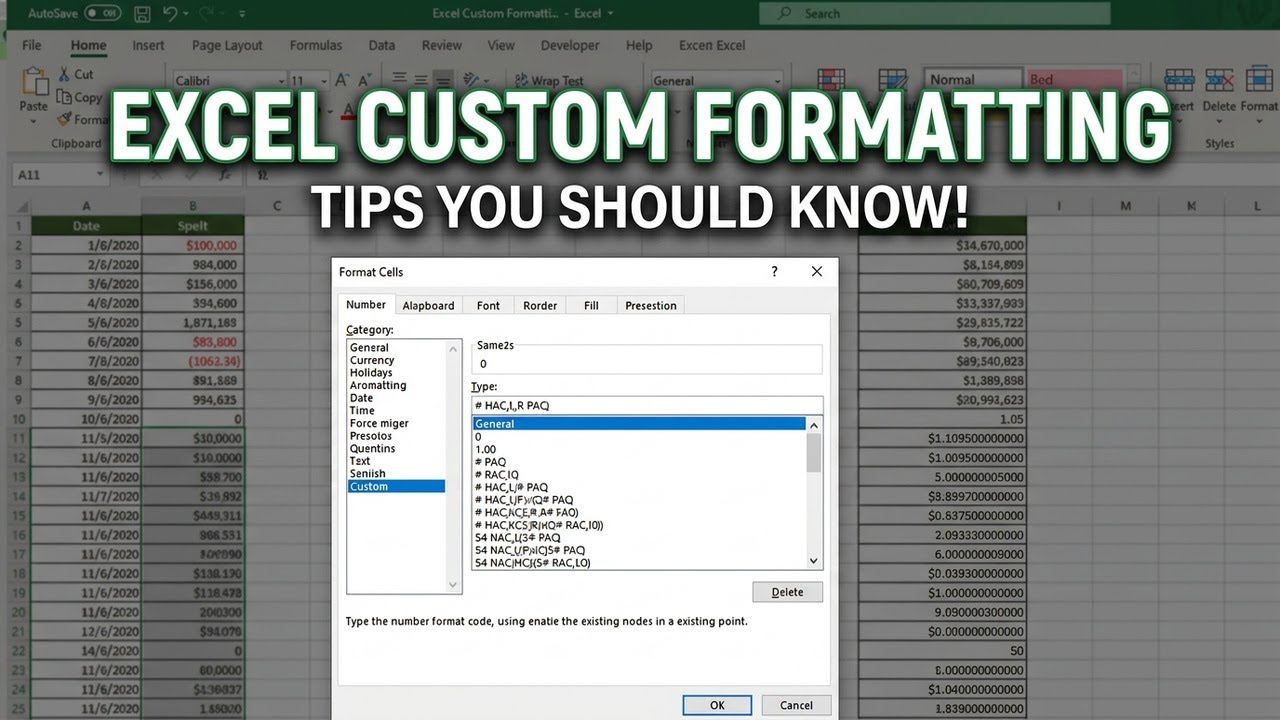This screenshot has width=1280, height=720.
Task: Click the middle align icon in ribbon
Action: click(x=421, y=80)
